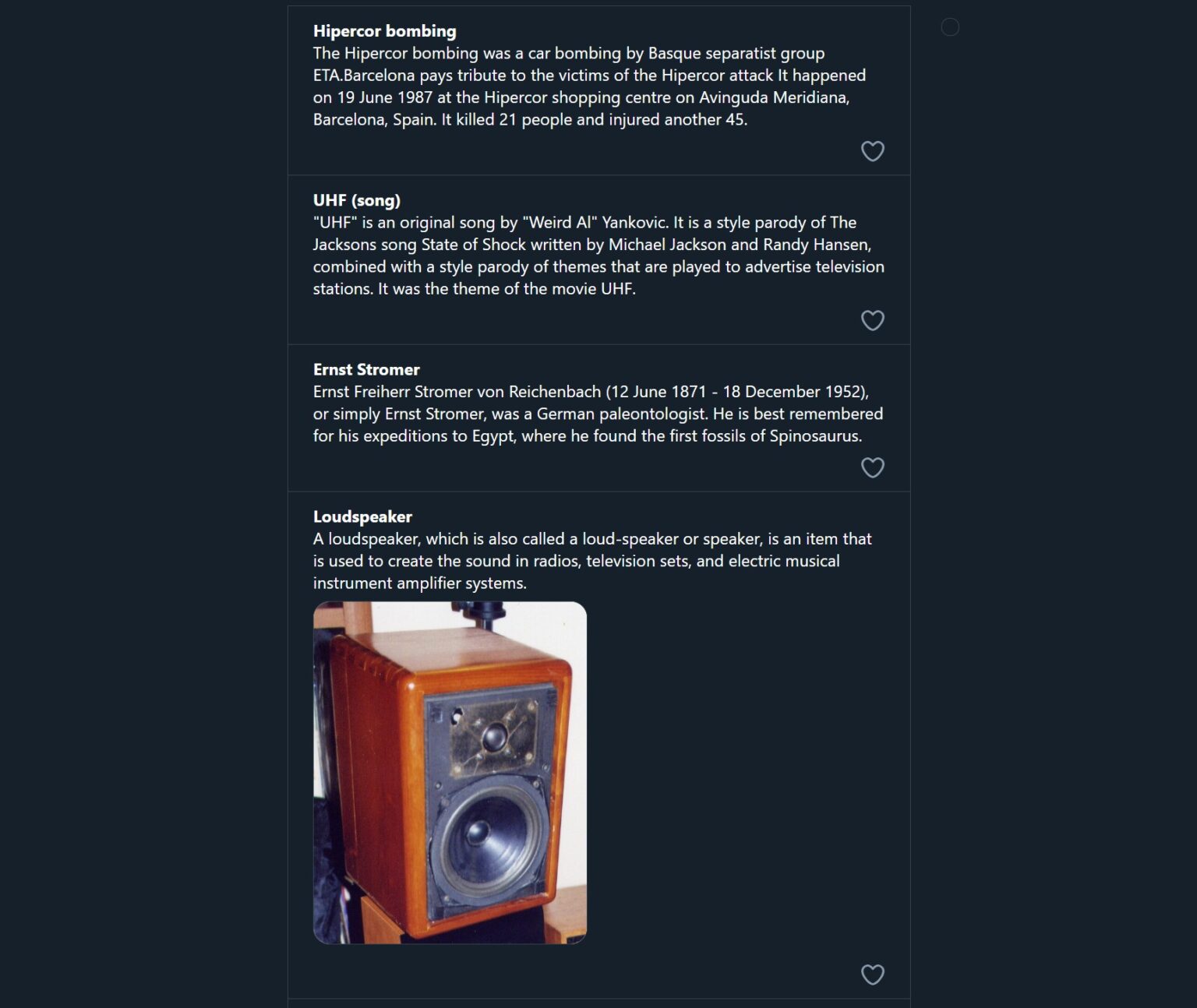Click the date 19 June 1987
Screen dimensions: 1197x1008
[384, 98]
